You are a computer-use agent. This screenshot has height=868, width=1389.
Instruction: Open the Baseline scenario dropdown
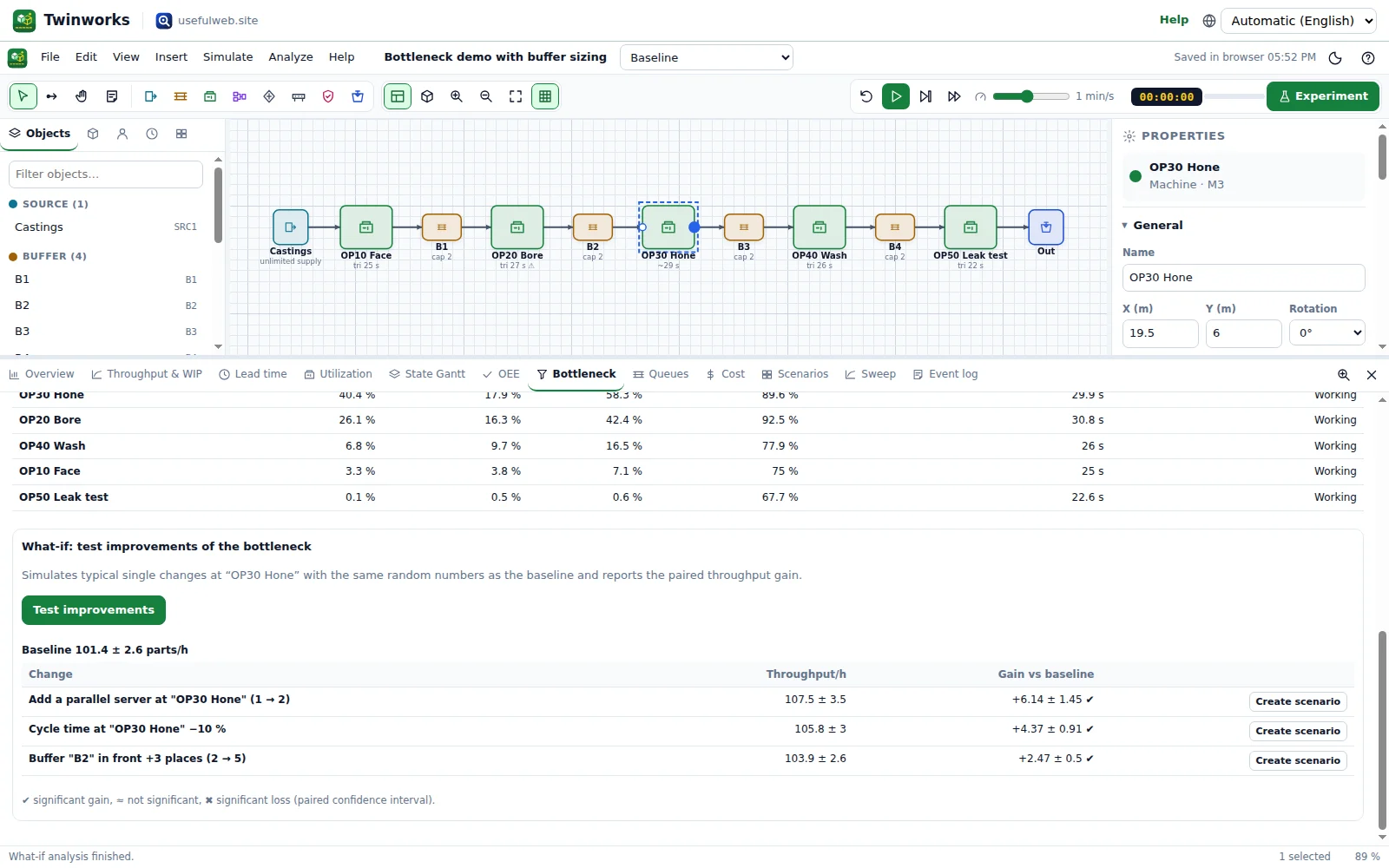(707, 57)
